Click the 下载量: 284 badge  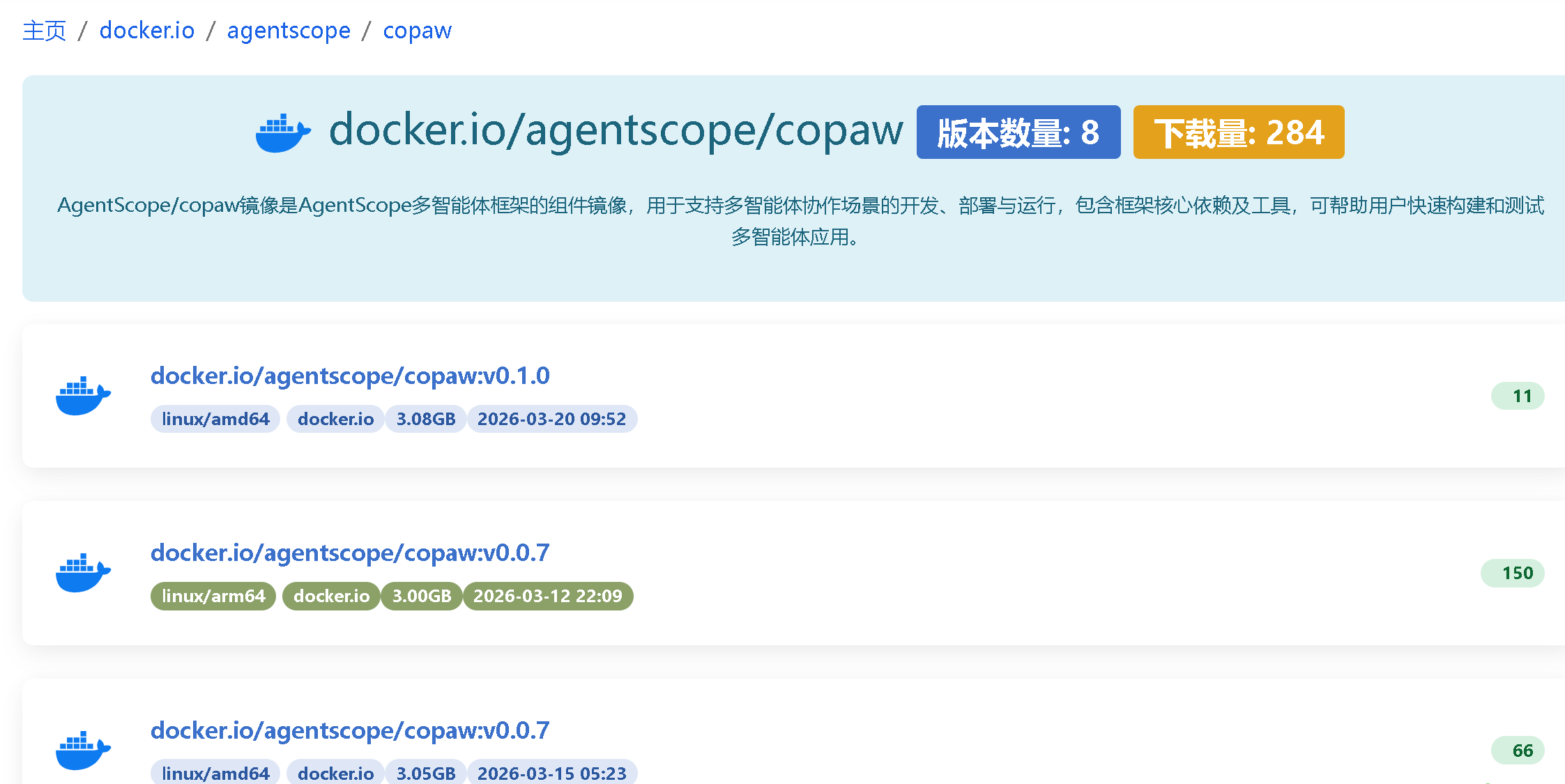click(1238, 132)
